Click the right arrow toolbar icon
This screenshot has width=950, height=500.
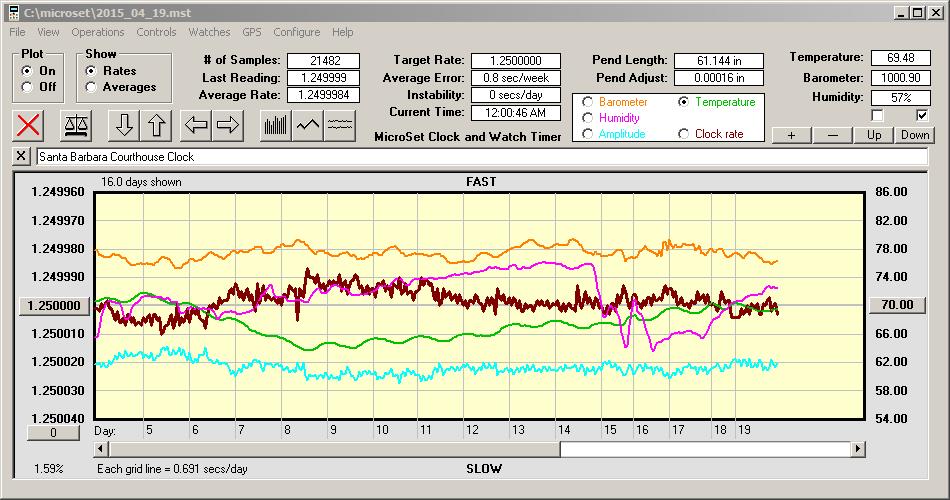pos(228,125)
